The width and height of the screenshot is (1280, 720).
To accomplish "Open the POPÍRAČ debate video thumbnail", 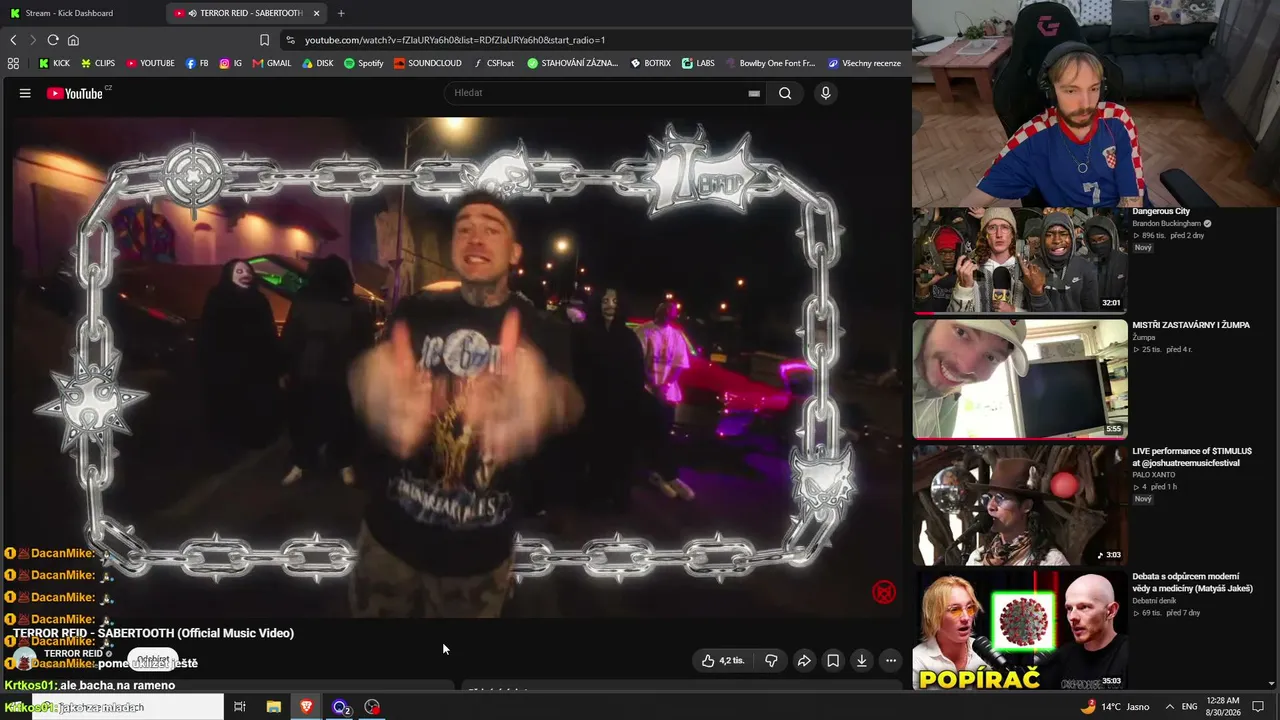I will point(1019,631).
